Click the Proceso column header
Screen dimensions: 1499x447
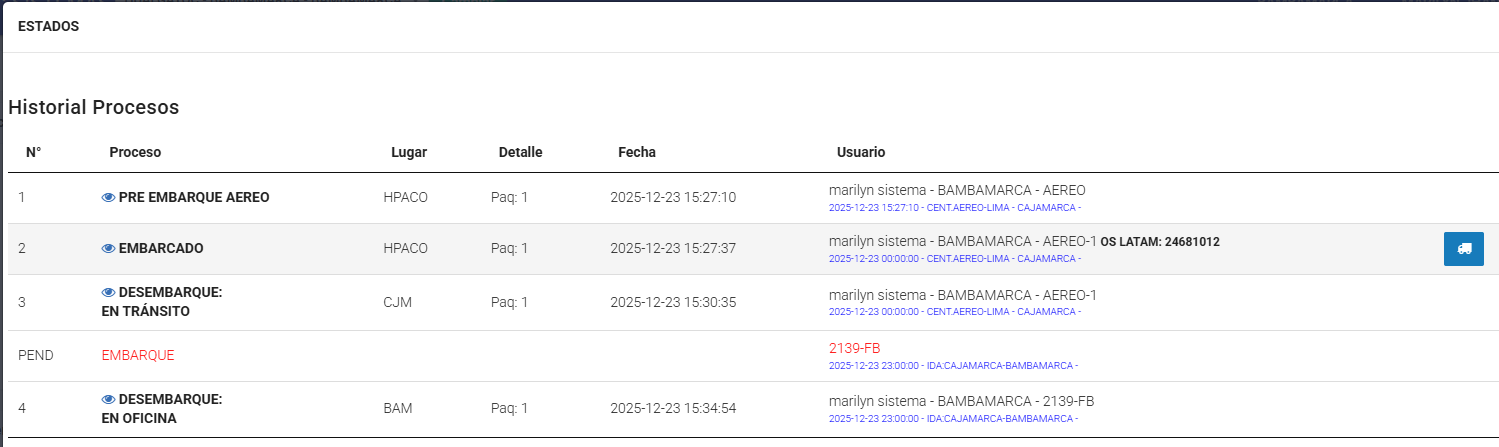point(135,152)
